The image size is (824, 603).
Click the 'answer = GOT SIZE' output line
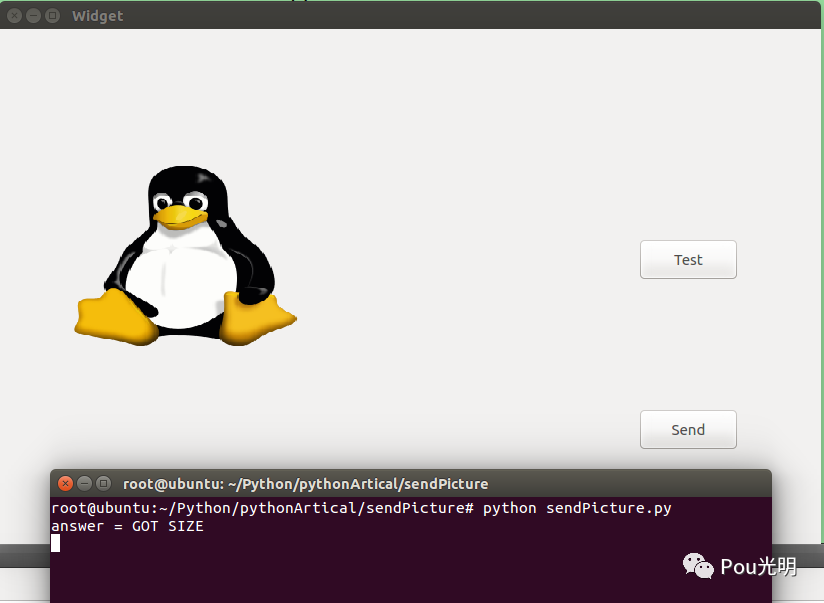(127, 526)
